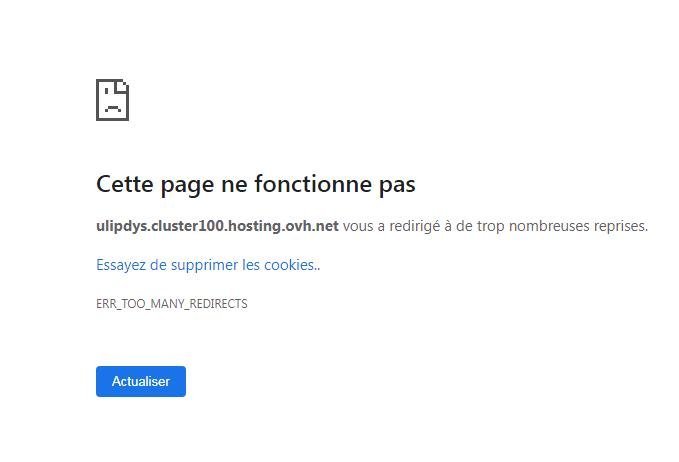679x462 pixels.
Task: Click the heading 'Cette page ne fonctionne pas'
Action: pos(255,184)
